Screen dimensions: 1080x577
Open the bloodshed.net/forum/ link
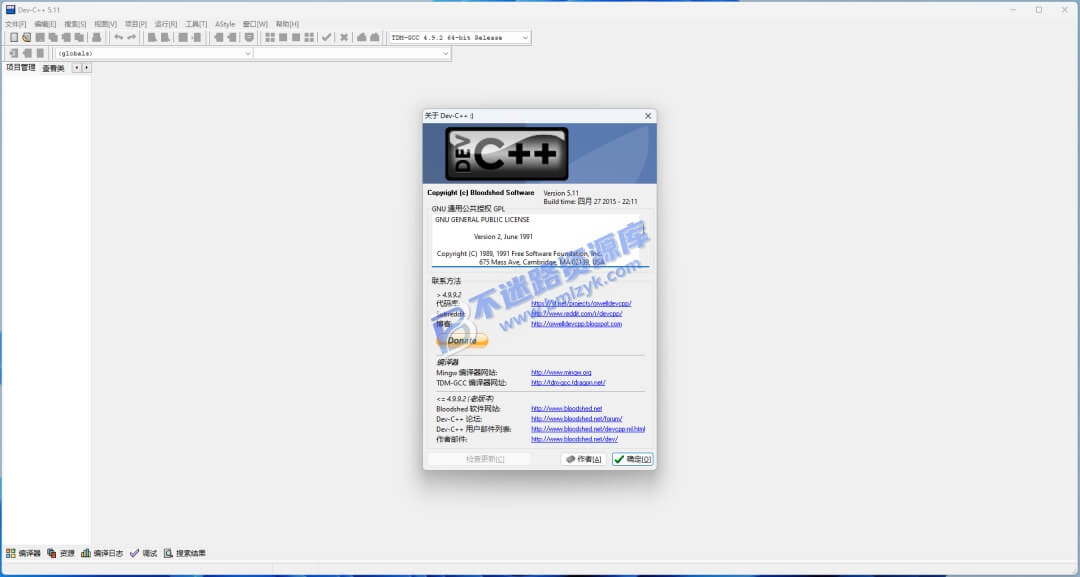tap(577, 419)
